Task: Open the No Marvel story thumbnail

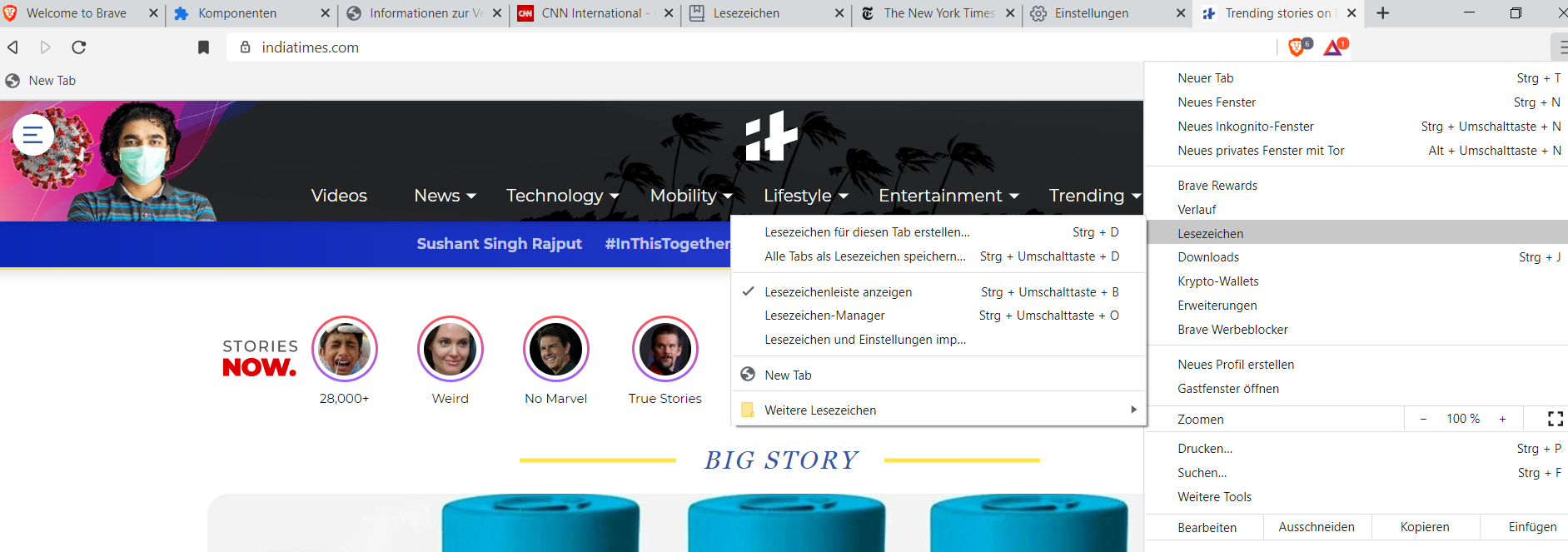Action: click(556, 349)
